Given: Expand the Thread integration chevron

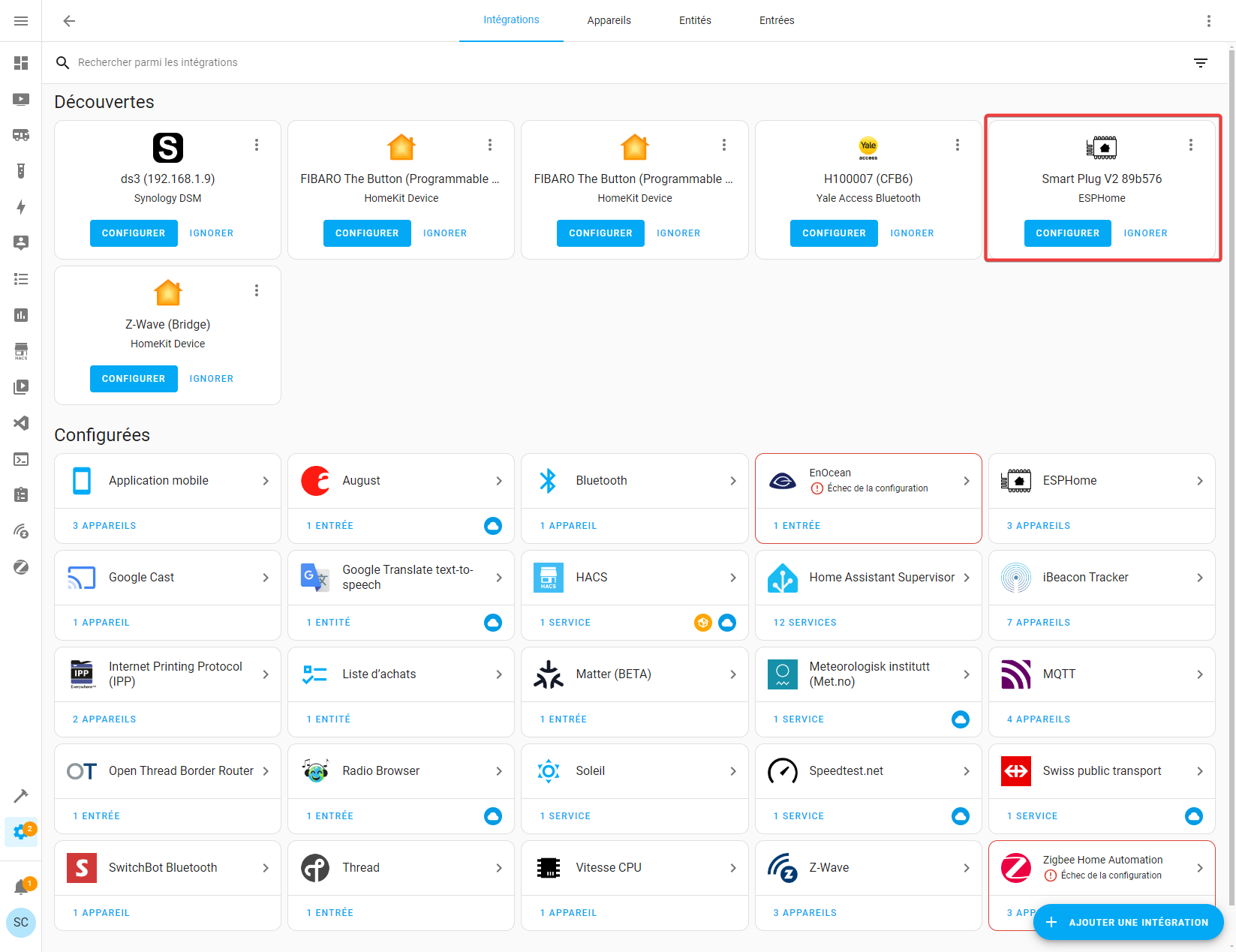Looking at the screenshot, I should click(499, 868).
